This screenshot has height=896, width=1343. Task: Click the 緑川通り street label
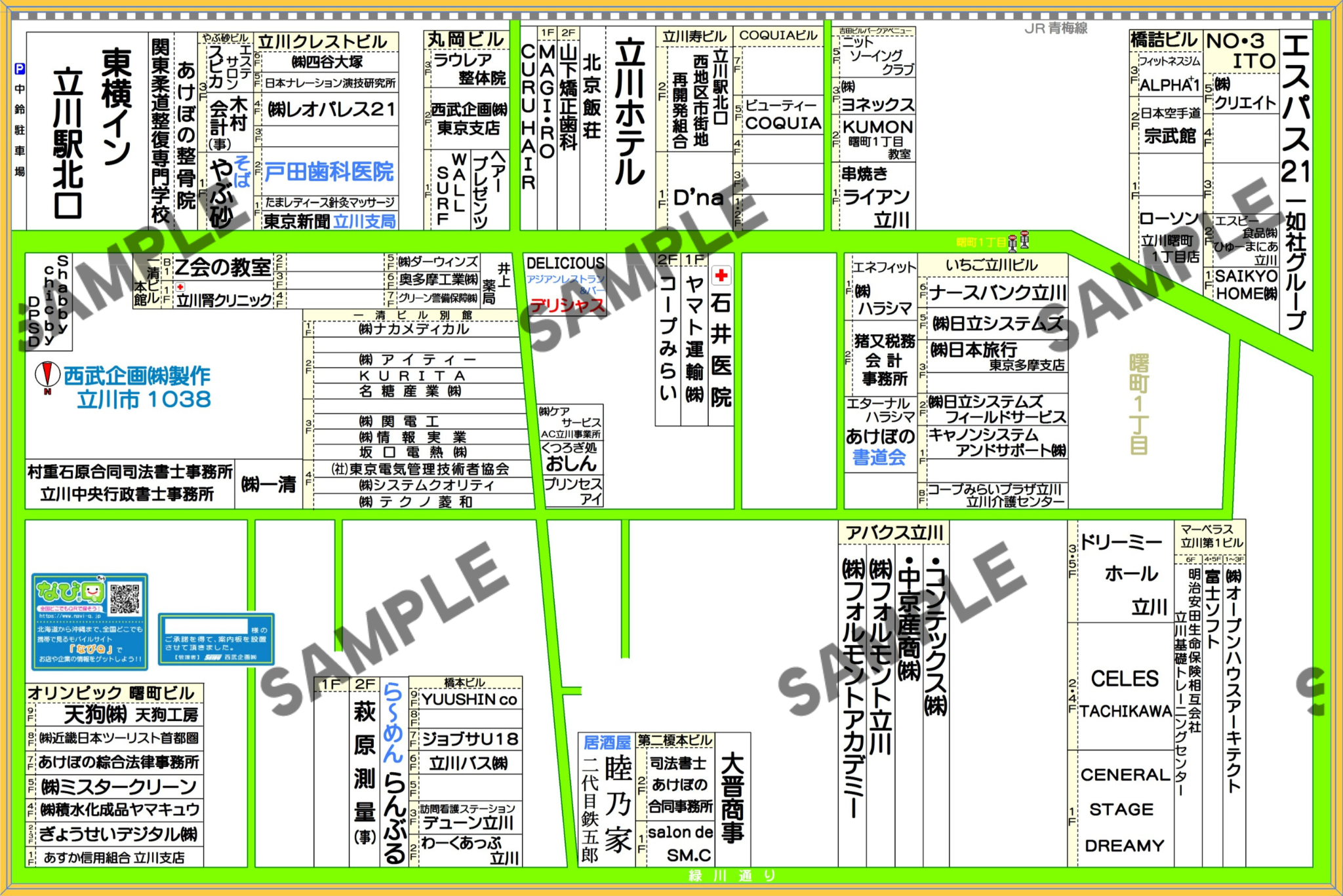click(x=732, y=876)
